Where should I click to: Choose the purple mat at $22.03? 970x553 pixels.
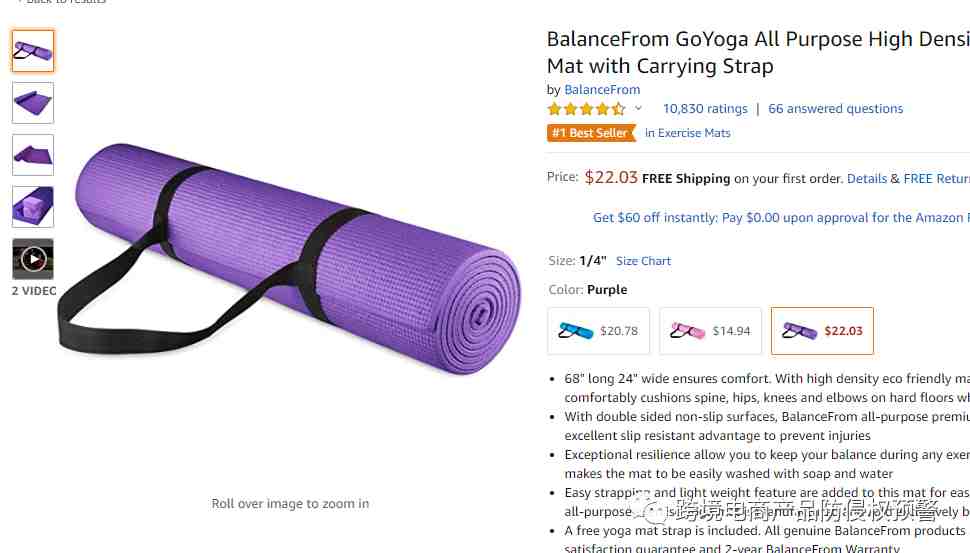pos(822,331)
